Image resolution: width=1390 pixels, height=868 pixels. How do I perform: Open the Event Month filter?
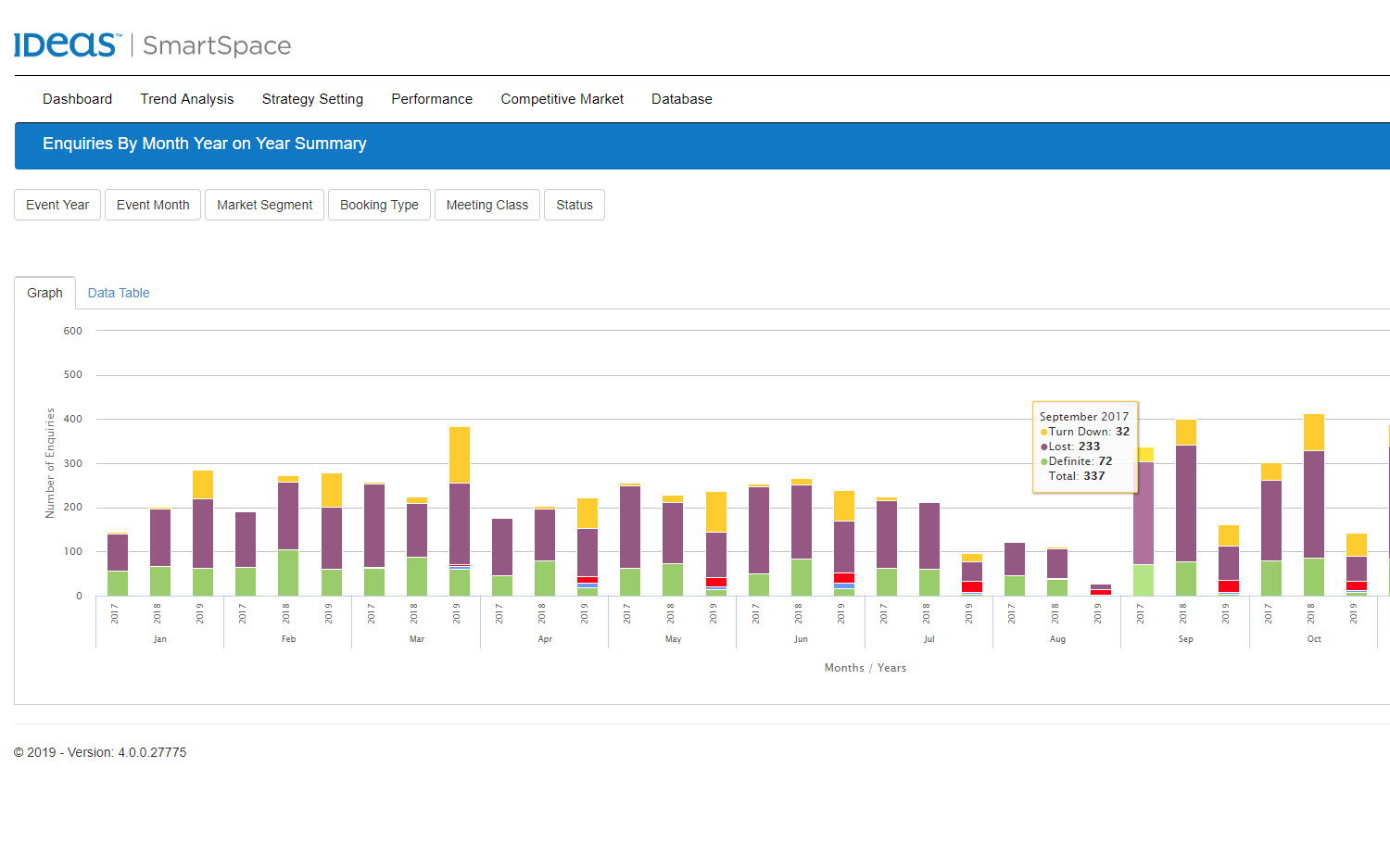(153, 205)
